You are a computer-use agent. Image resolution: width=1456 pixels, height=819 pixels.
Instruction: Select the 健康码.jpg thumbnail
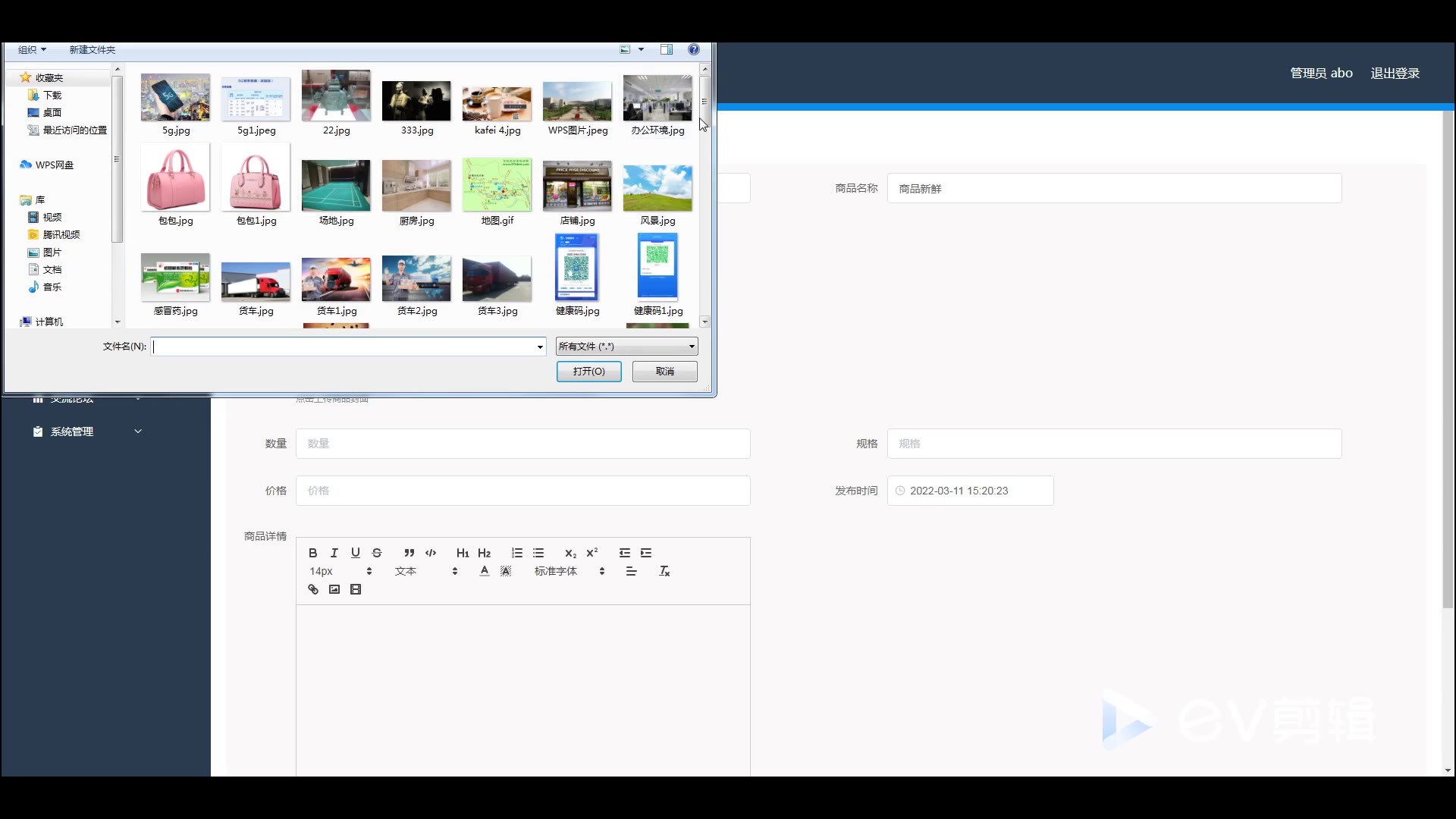[577, 267]
